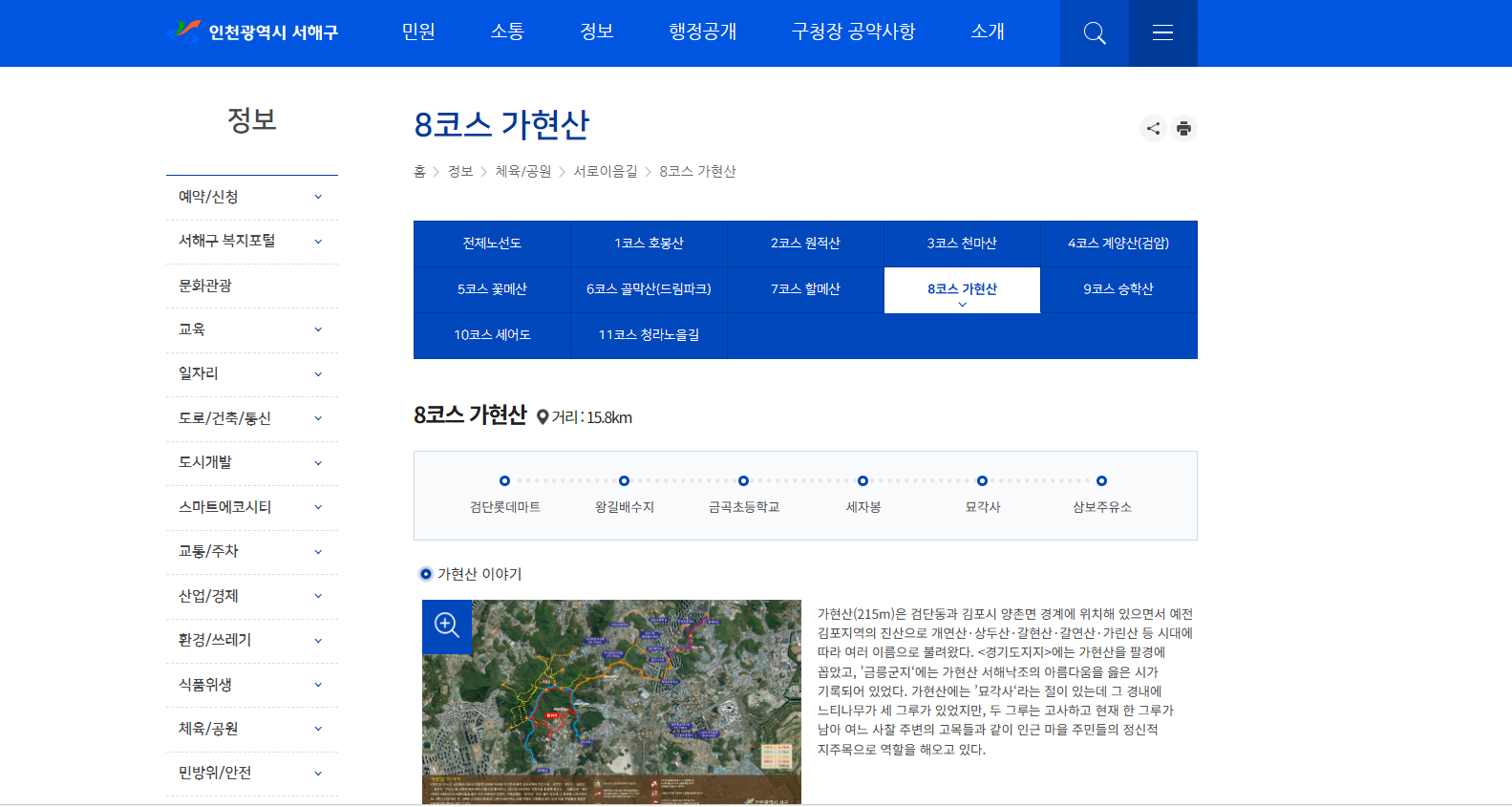The image size is (1512, 807).
Task: Switch to the 5코스 꽃메산 tab
Action: pos(492,289)
